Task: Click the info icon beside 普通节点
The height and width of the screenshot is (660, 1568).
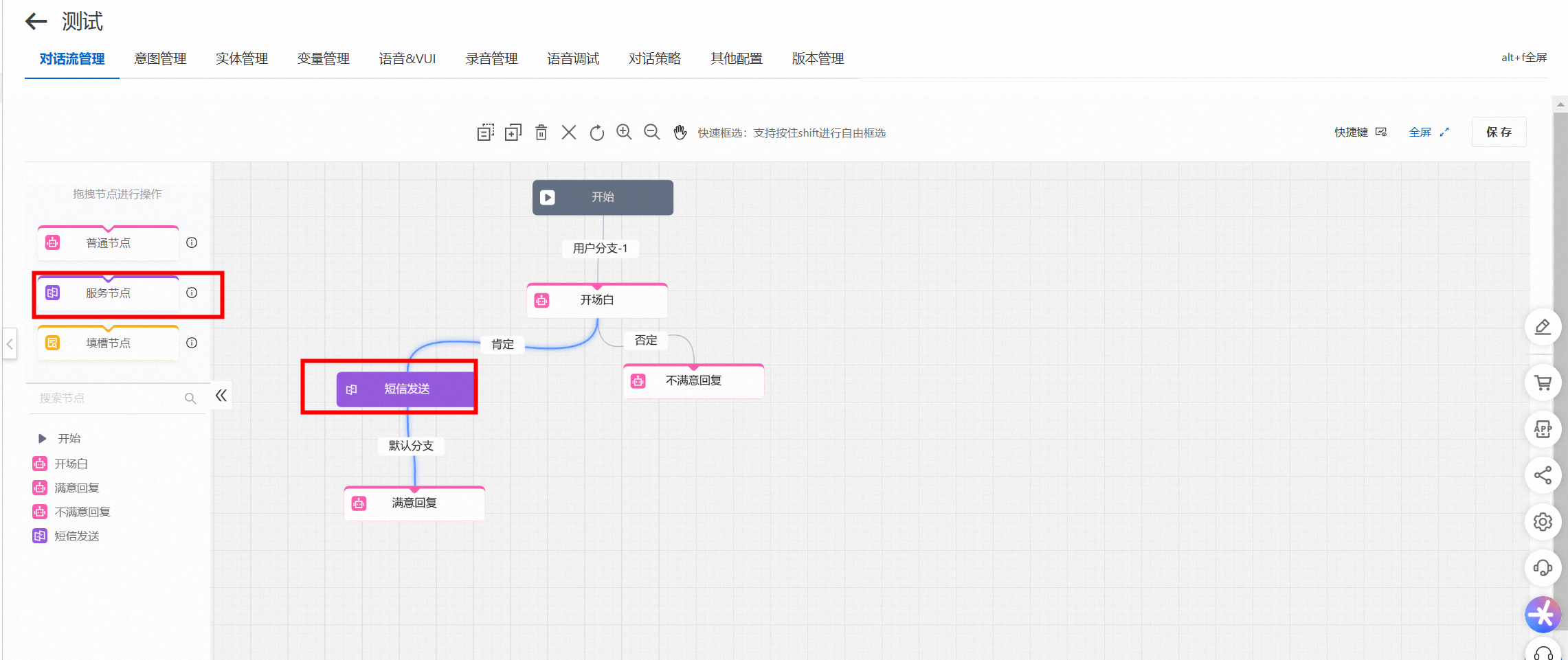Action: pos(192,242)
